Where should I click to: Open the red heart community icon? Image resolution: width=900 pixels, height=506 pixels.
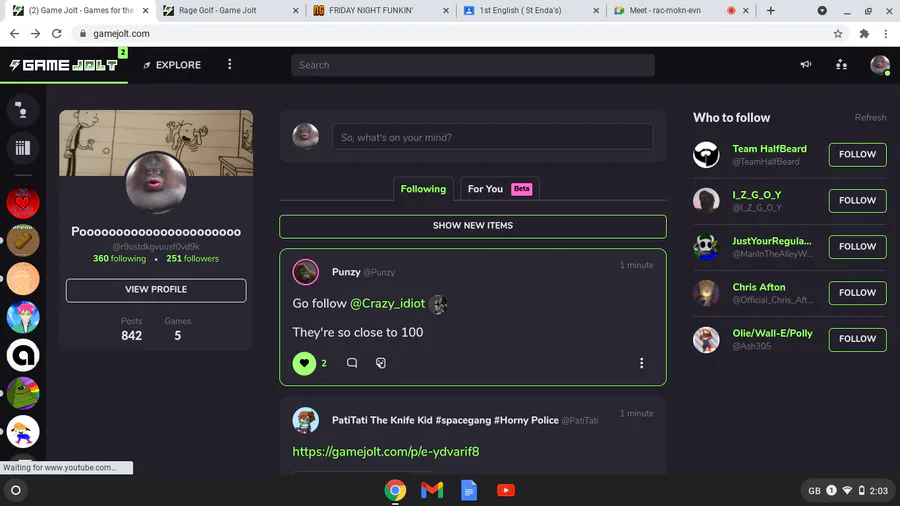(x=23, y=203)
